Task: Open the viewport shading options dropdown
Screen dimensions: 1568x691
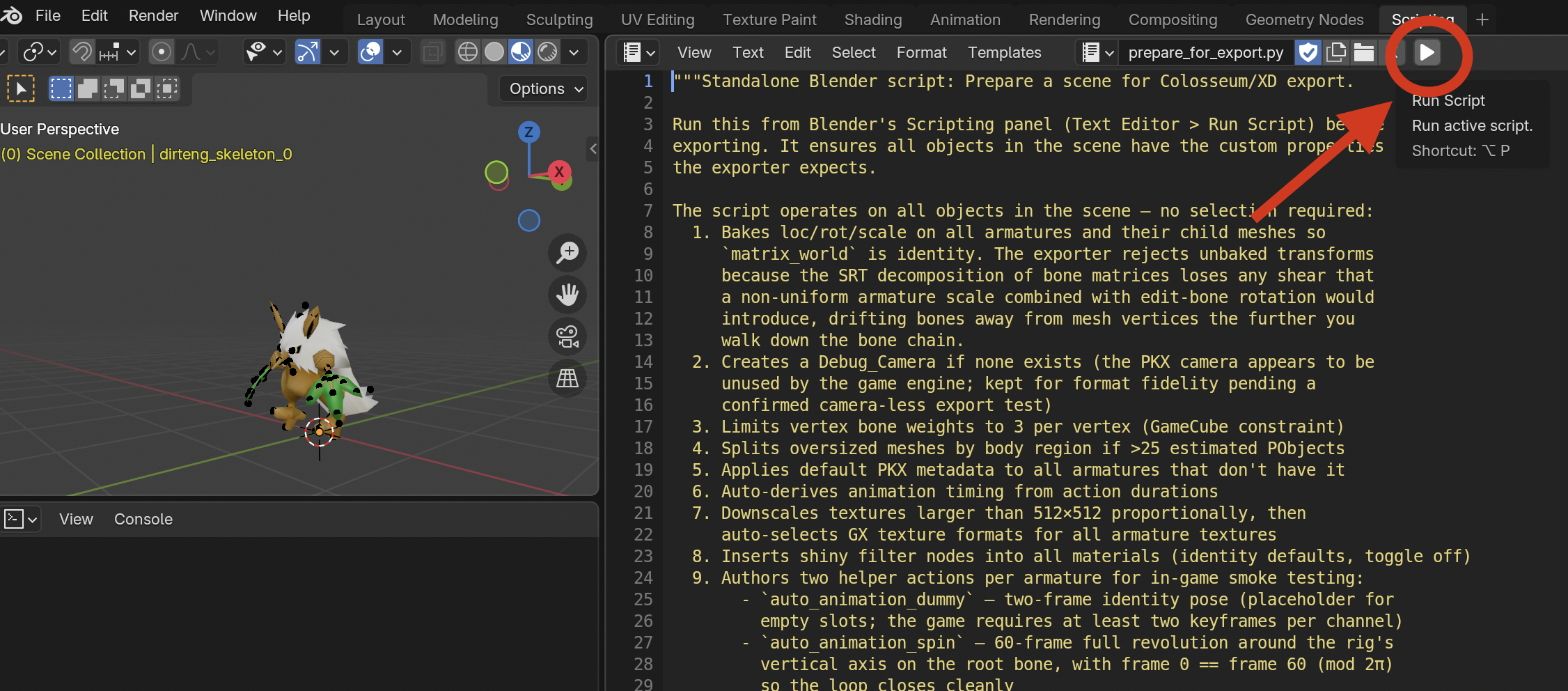Action: click(x=574, y=52)
